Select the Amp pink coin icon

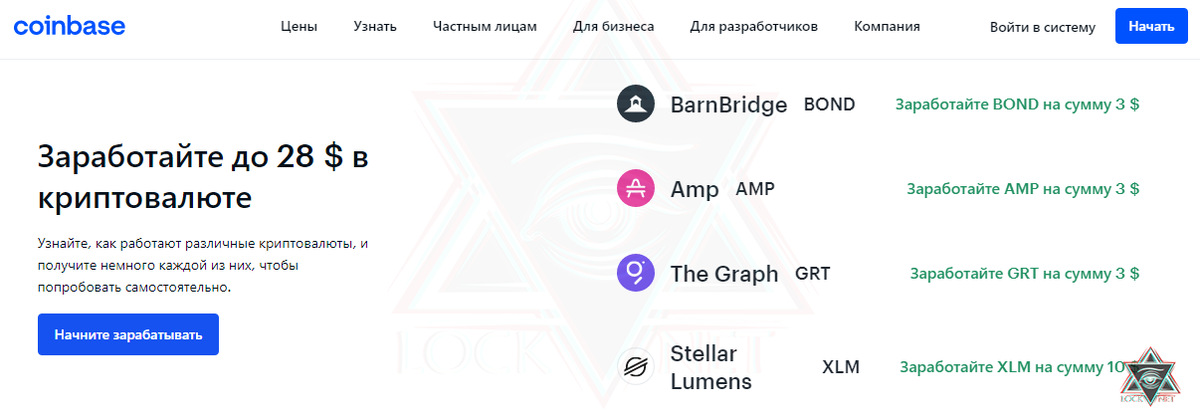pos(636,188)
